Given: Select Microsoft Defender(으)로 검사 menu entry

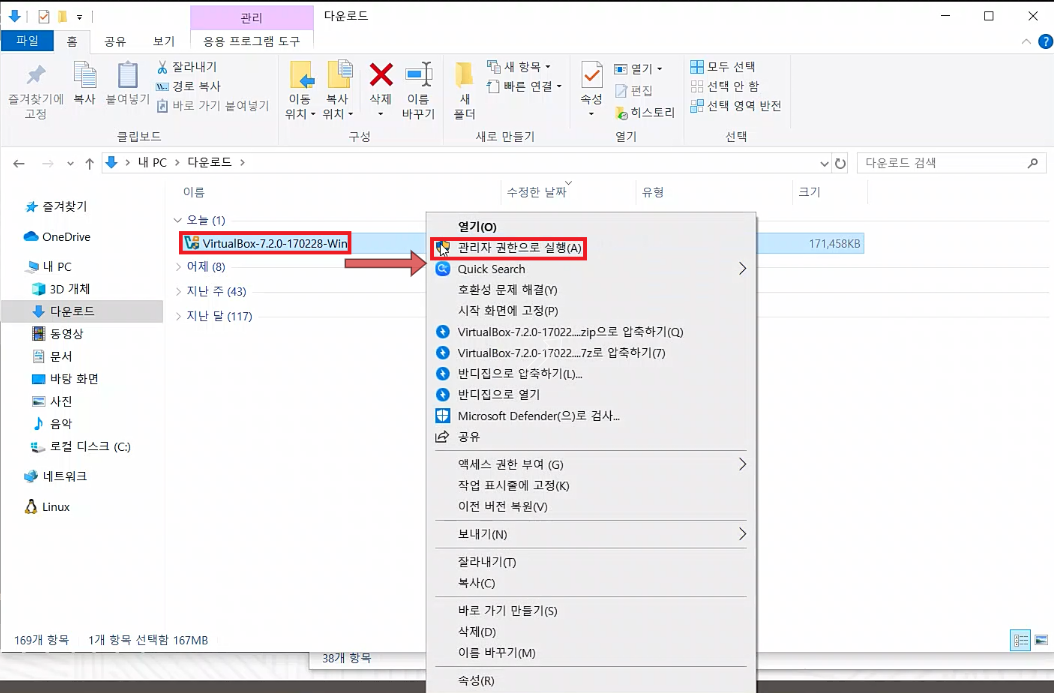Looking at the screenshot, I should point(538,415).
